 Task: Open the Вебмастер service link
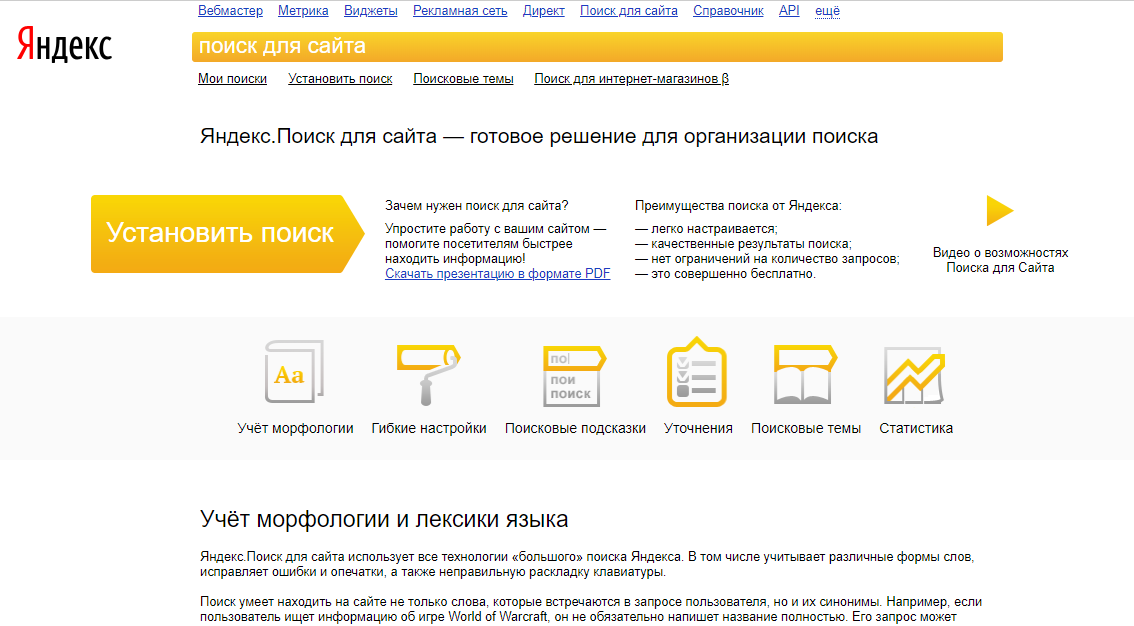(x=230, y=11)
